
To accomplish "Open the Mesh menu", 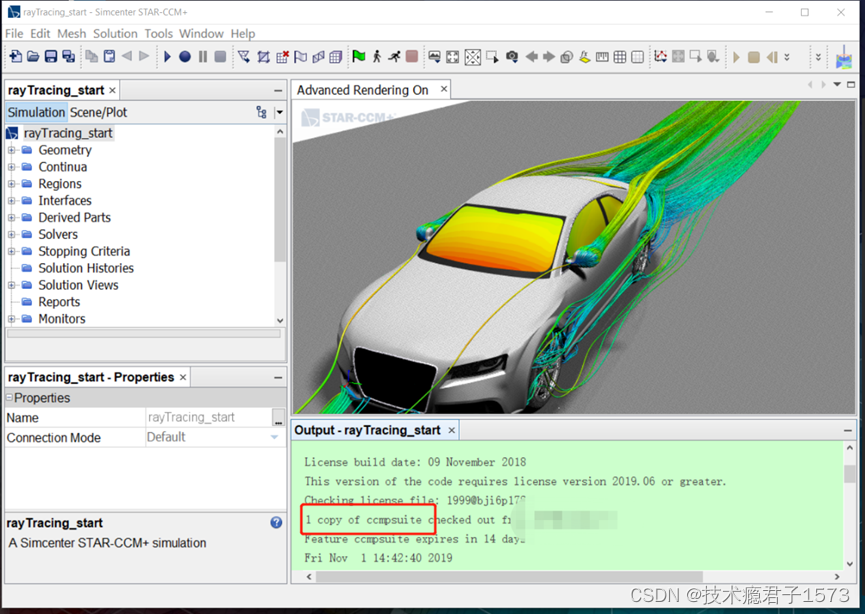I will coord(72,34).
